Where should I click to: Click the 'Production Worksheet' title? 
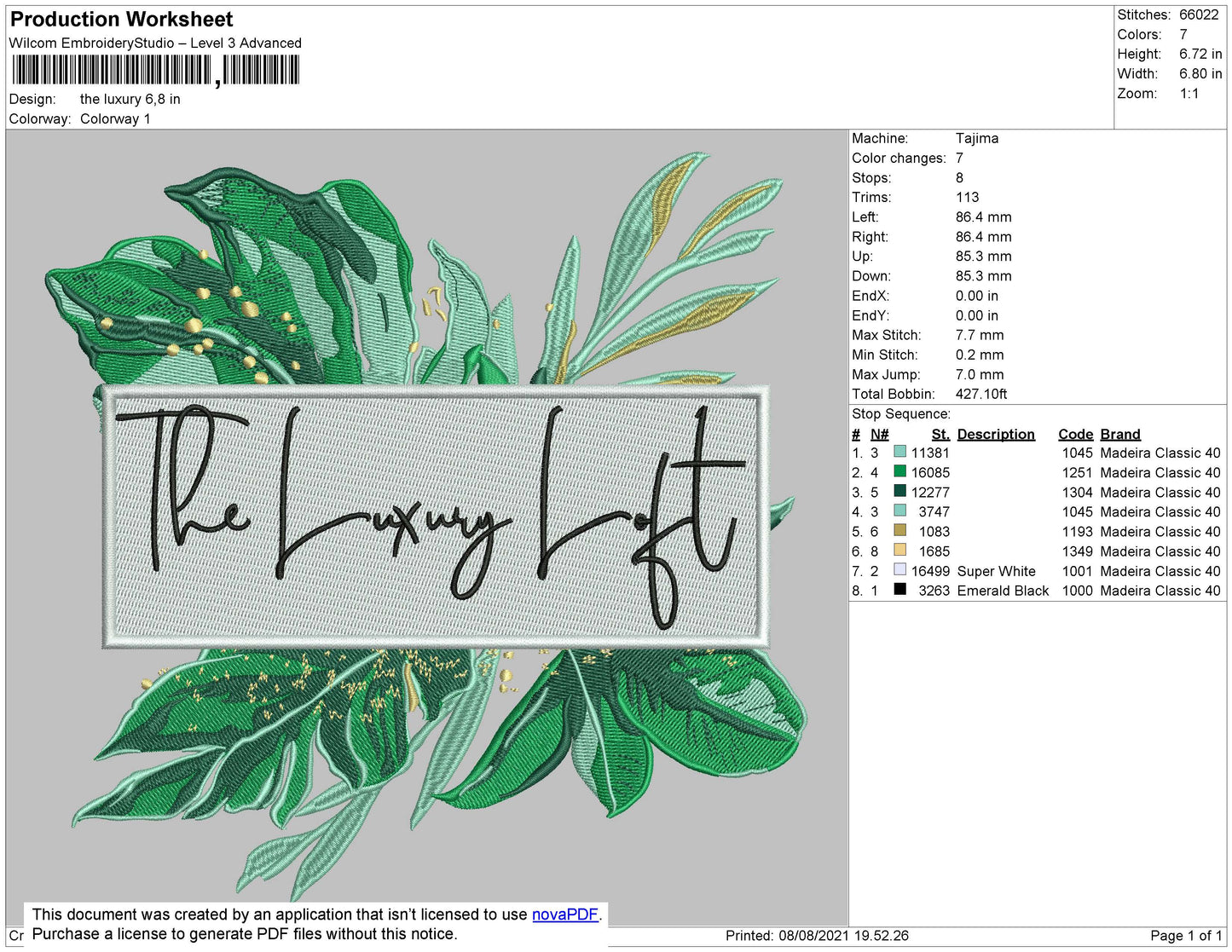121,20
